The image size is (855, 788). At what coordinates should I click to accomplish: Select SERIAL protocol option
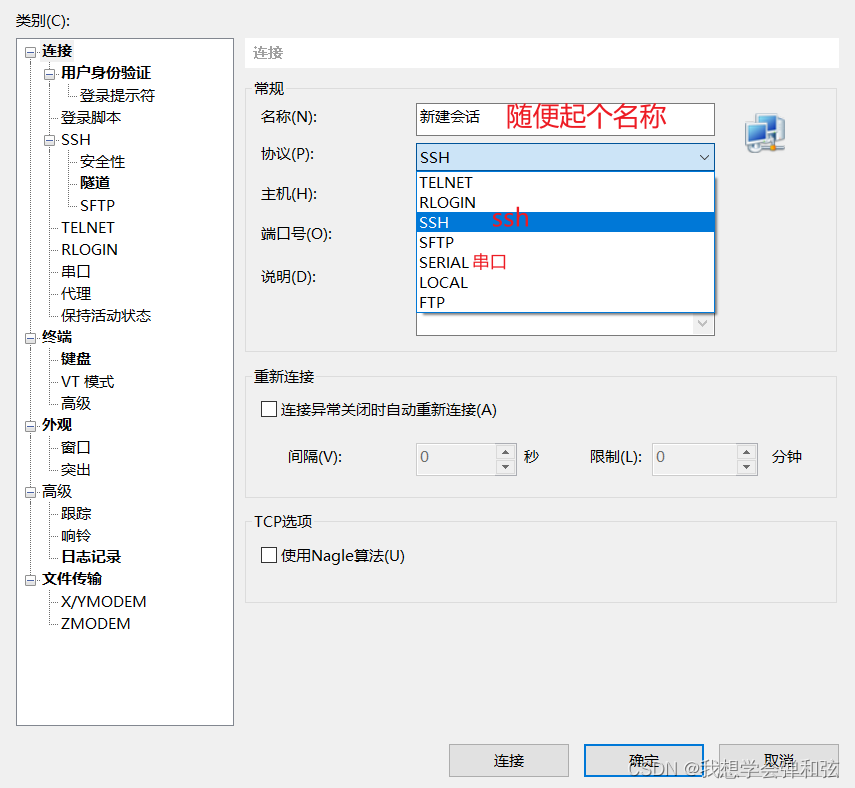point(565,262)
